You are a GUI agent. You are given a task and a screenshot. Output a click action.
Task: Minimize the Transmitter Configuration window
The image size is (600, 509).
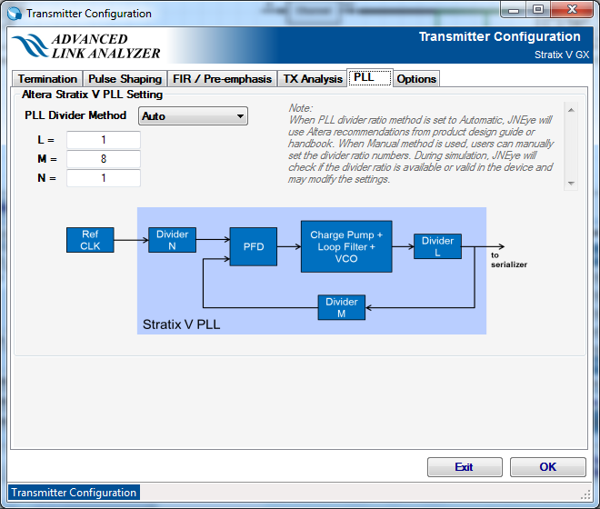pyautogui.click(x=513, y=10)
